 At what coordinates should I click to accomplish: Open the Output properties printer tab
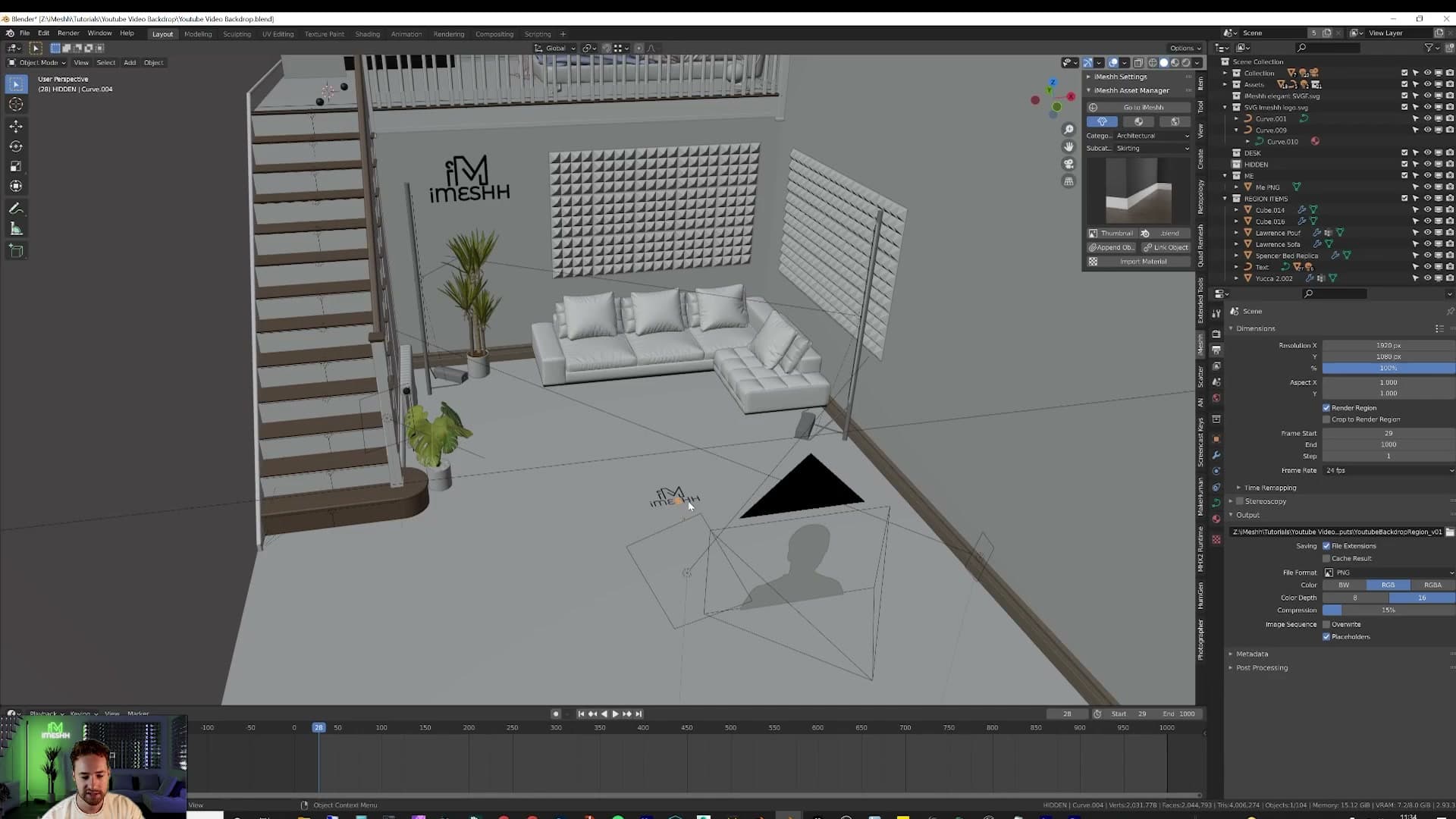point(1216,350)
